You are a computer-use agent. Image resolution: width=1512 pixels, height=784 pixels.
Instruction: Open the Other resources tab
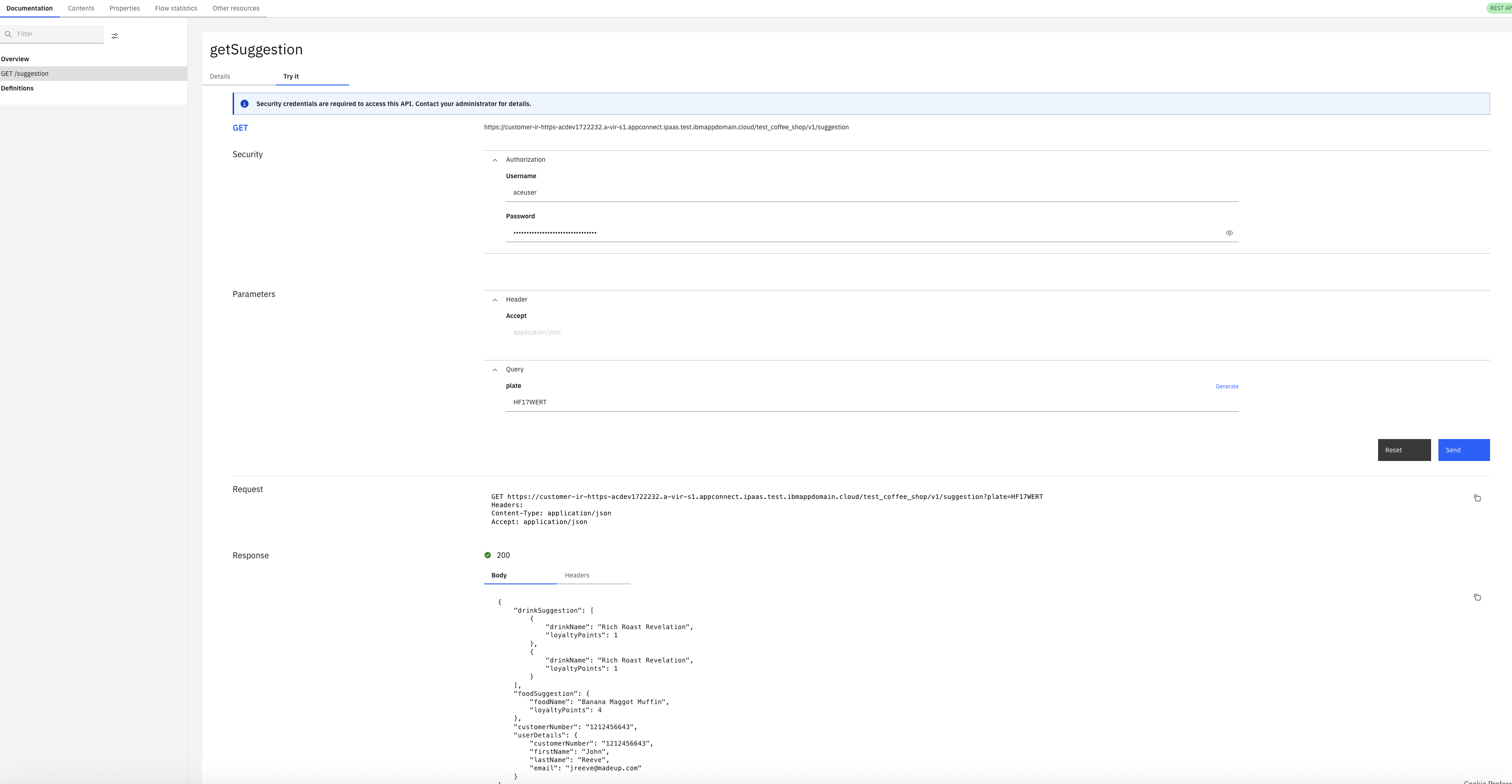tap(235, 8)
